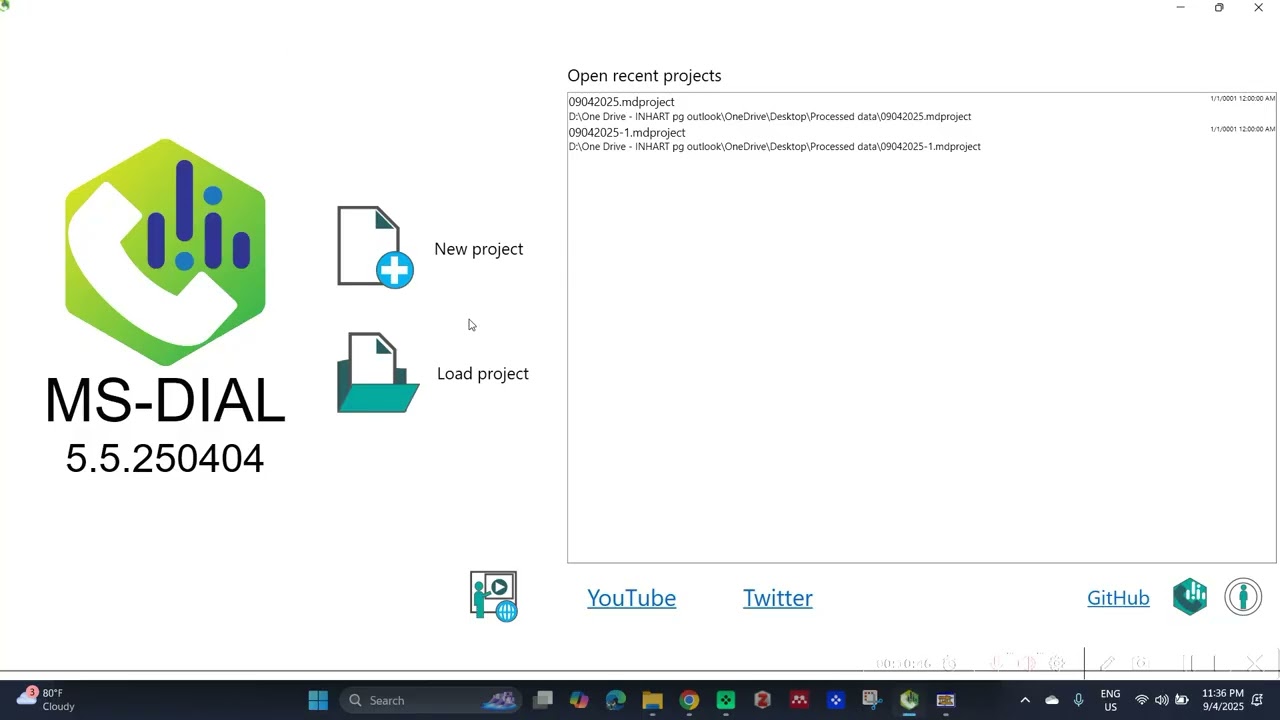Open Google Chrome from the taskbar
The image size is (1280, 720).
689,700
